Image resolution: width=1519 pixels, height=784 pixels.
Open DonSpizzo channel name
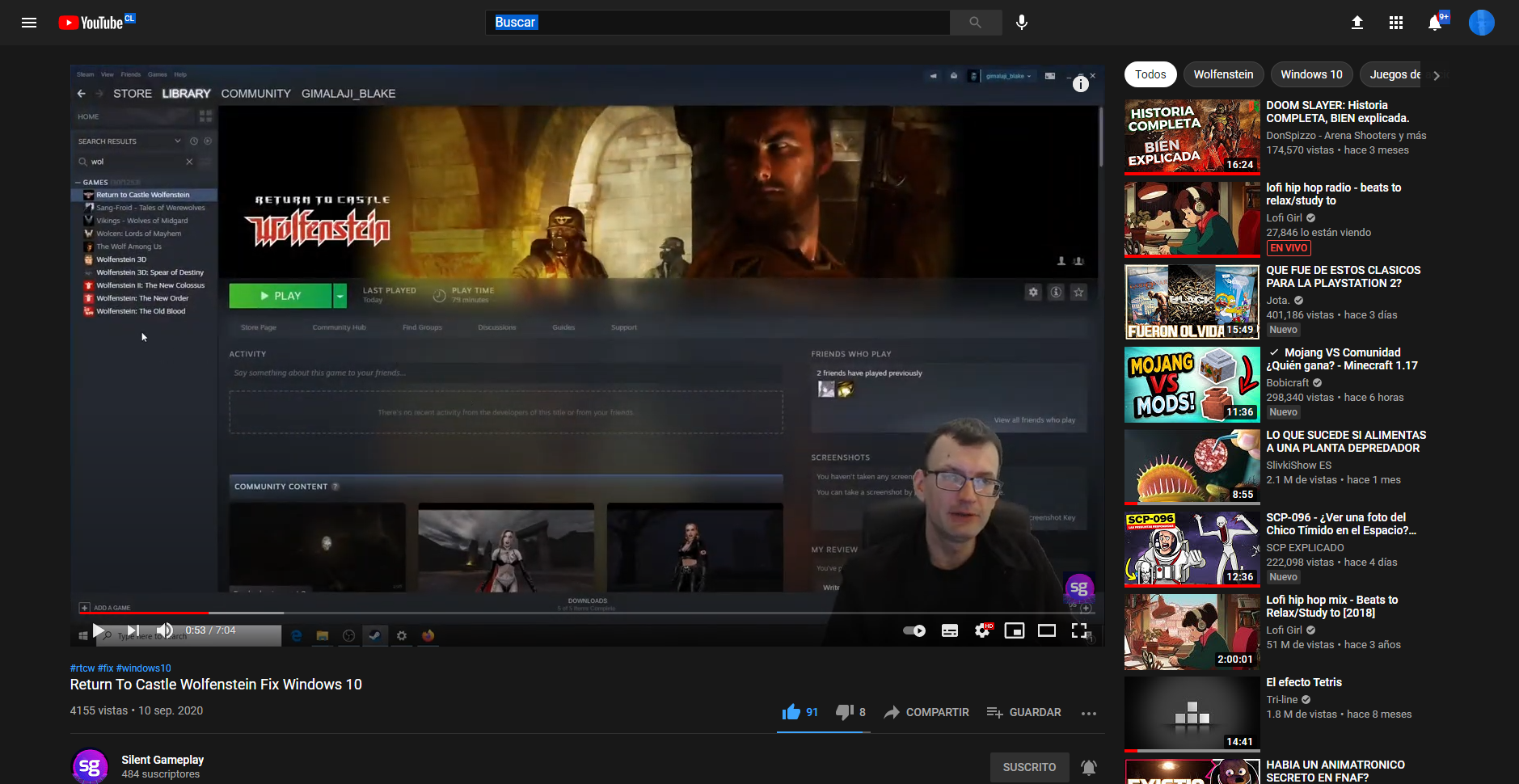click(1346, 136)
